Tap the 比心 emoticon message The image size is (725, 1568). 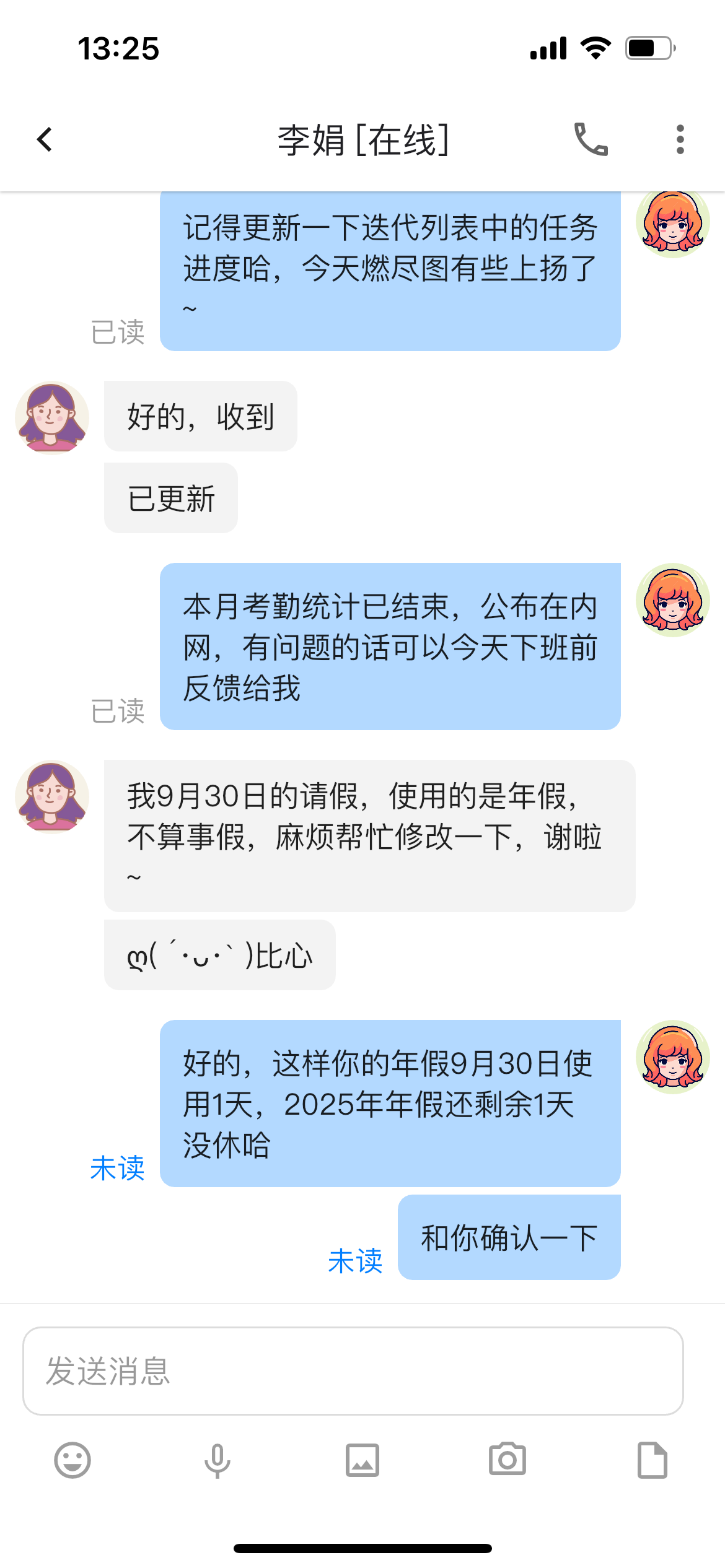(220, 955)
